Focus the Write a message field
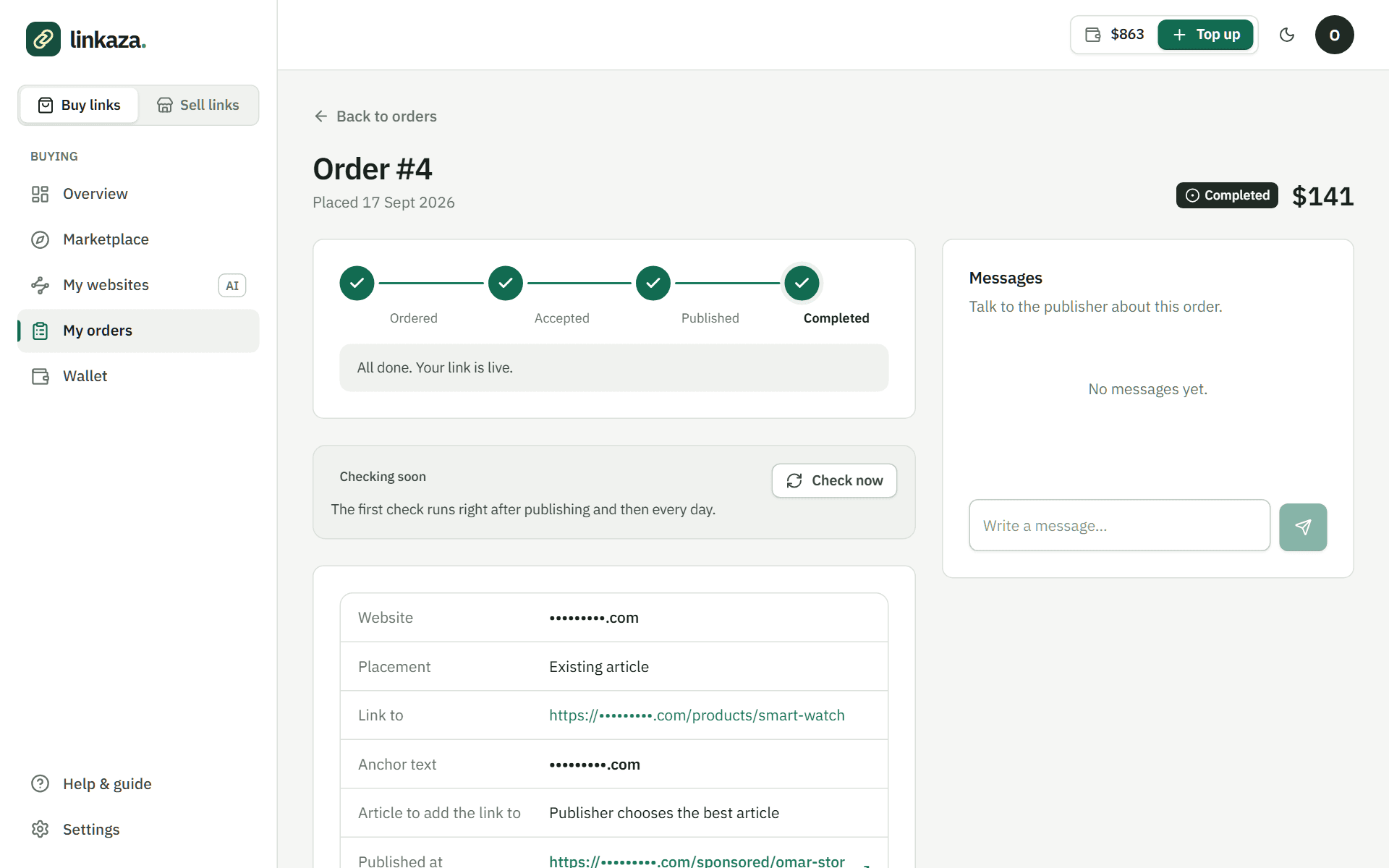 (x=1119, y=526)
